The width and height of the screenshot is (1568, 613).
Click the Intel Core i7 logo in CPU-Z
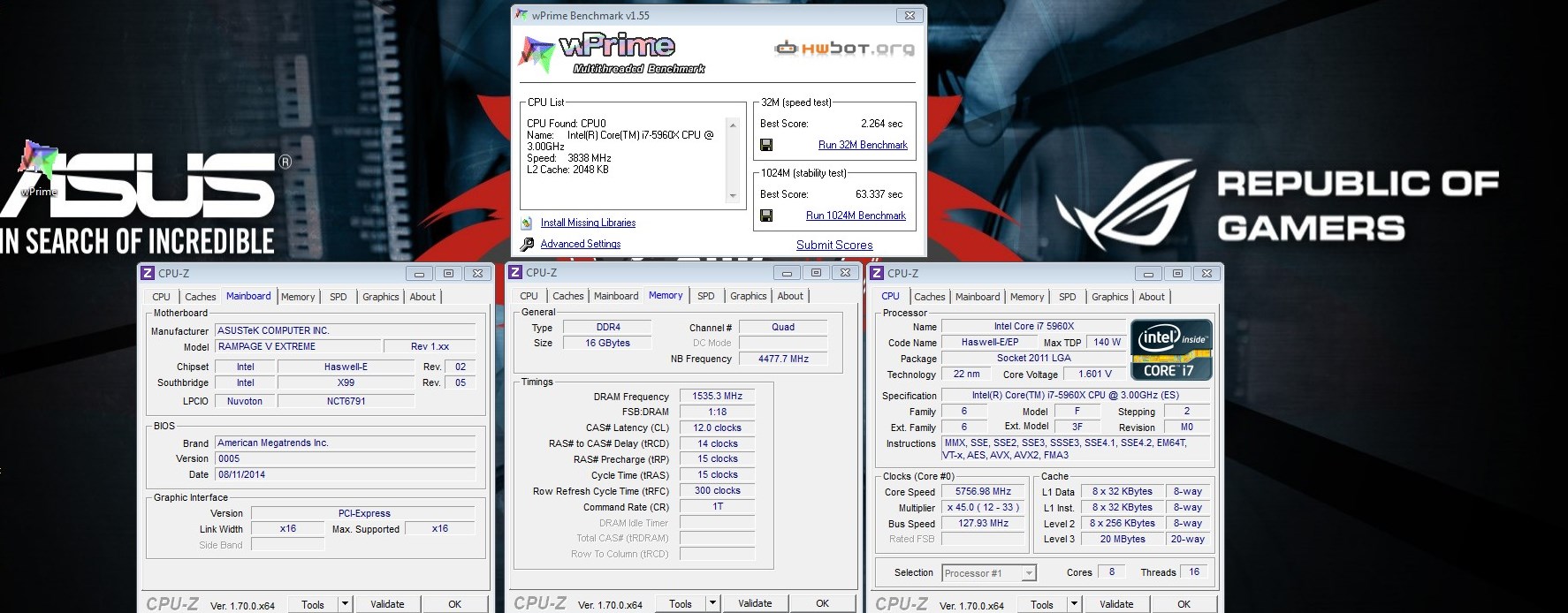point(1172,350)
